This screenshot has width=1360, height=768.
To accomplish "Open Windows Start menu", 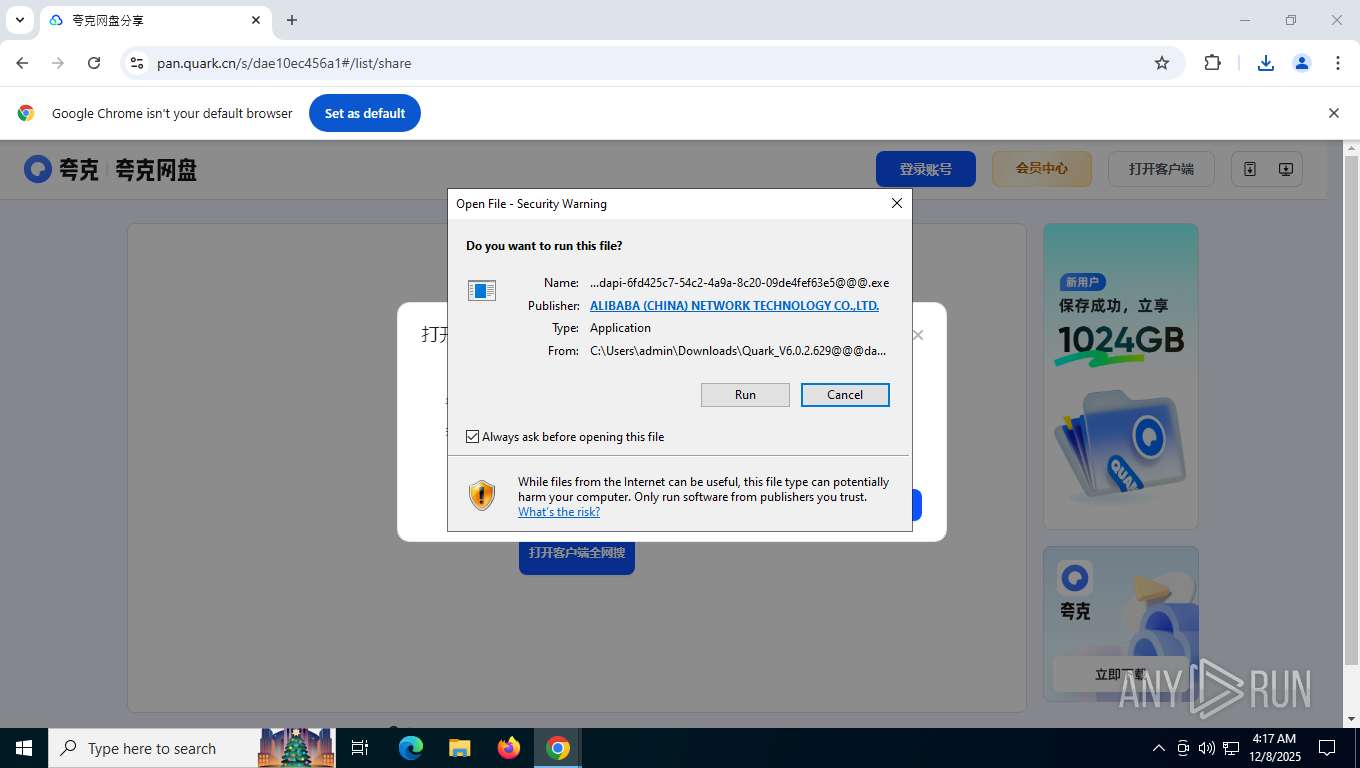I will 24,748.
